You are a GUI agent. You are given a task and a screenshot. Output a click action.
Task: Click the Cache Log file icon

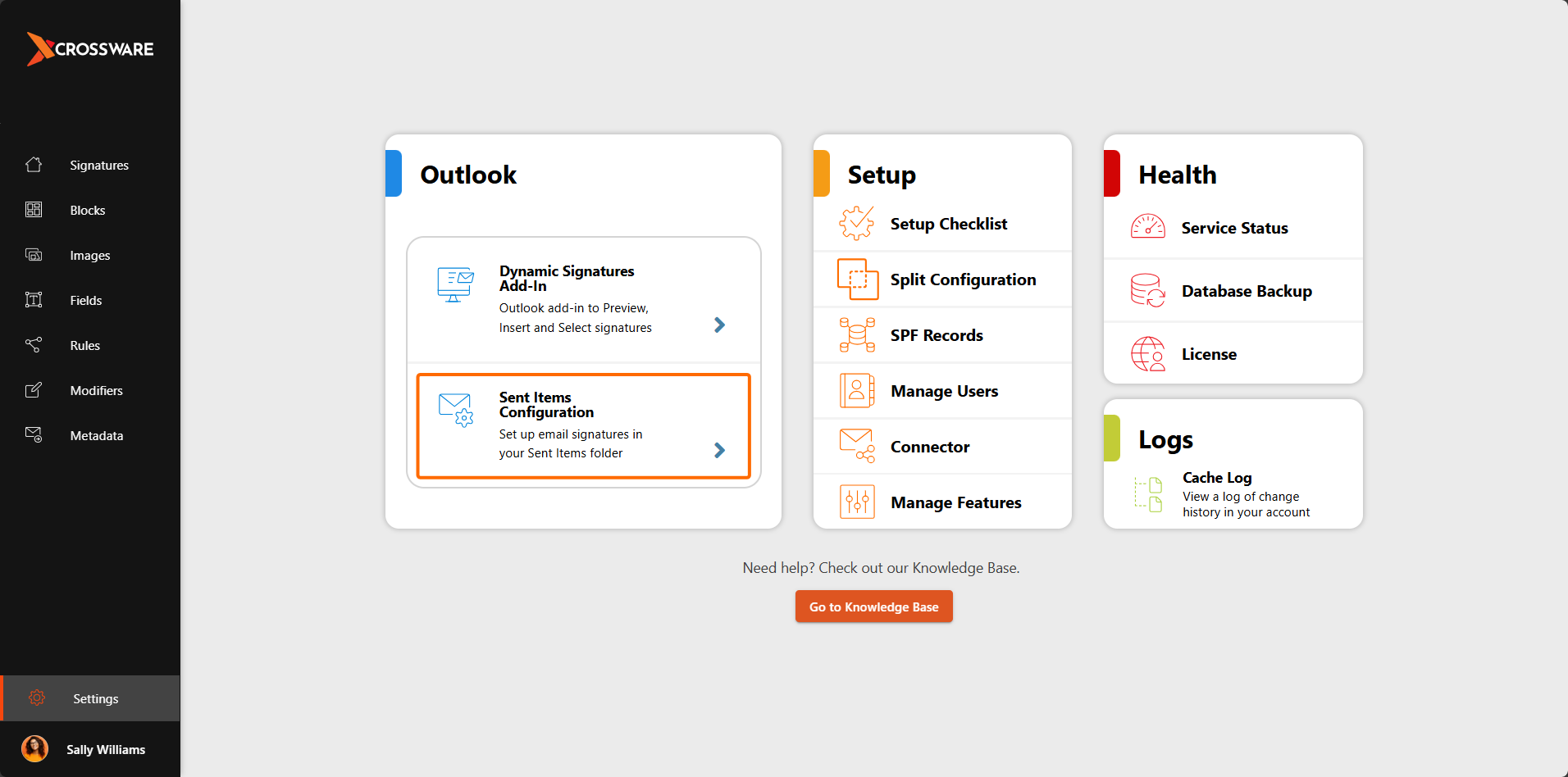click(x=1148, y=494)
